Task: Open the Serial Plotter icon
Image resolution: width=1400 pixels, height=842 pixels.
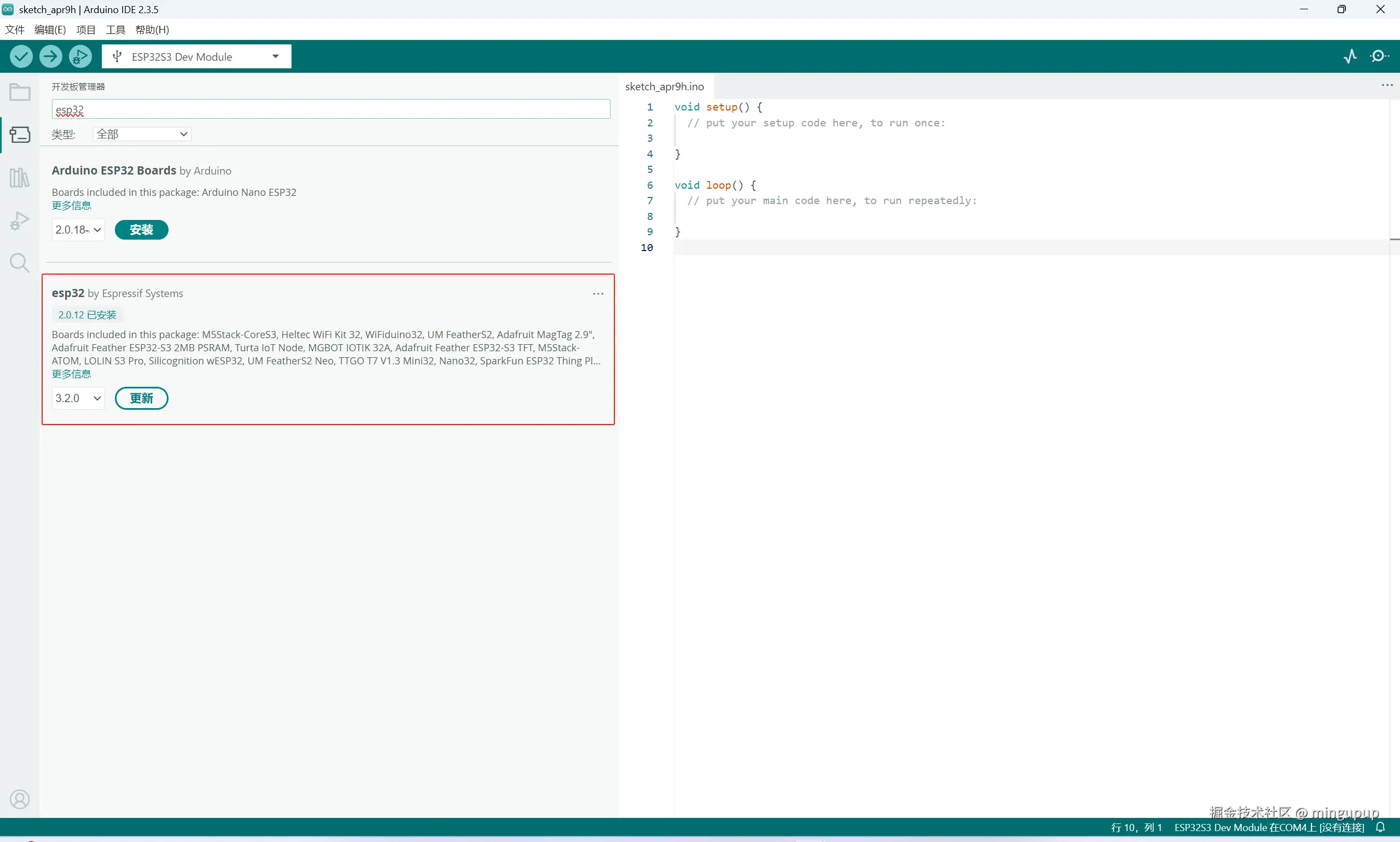Action: click(x=1351, y=56)
